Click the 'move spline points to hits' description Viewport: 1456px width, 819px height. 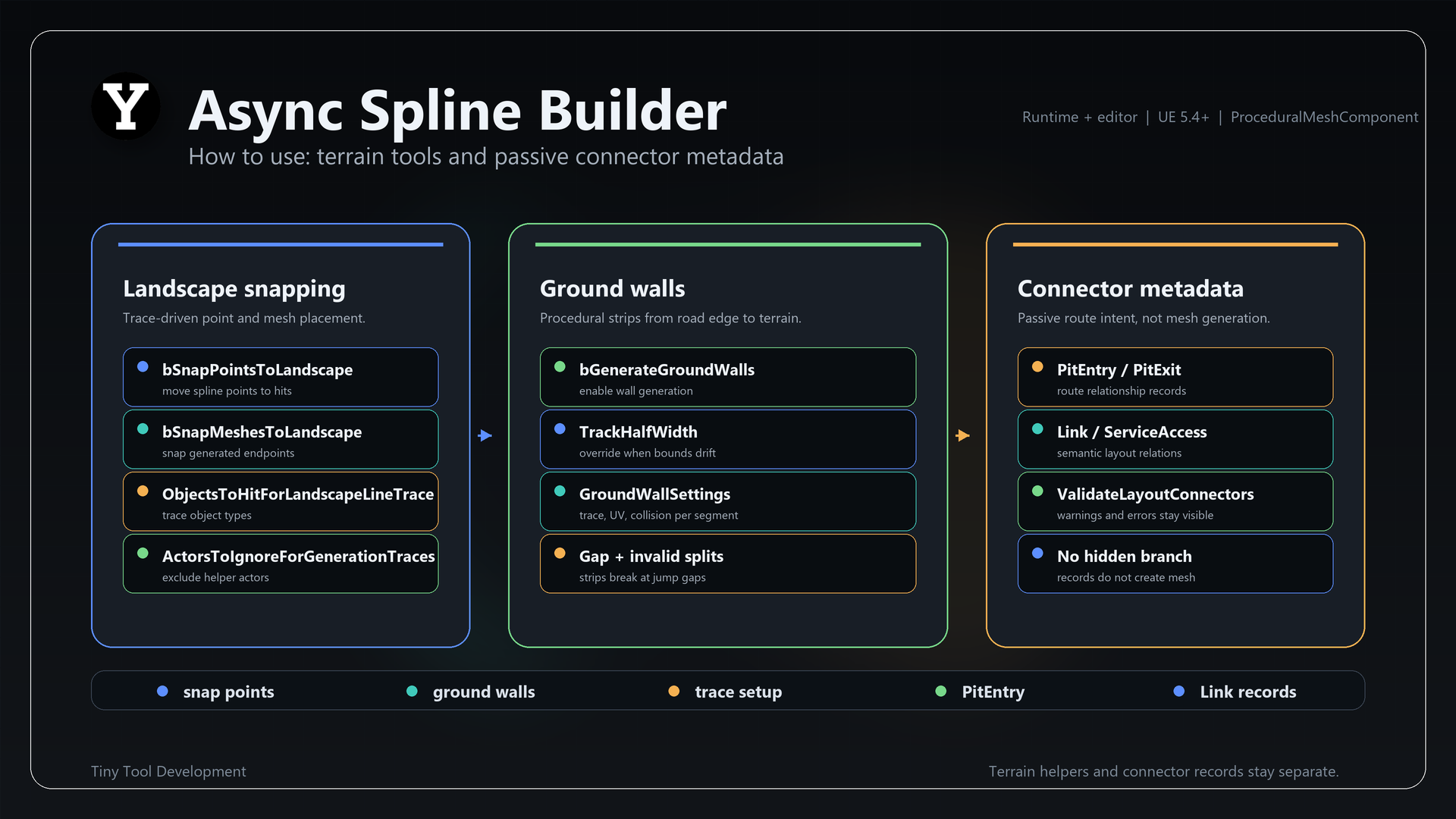227,391
